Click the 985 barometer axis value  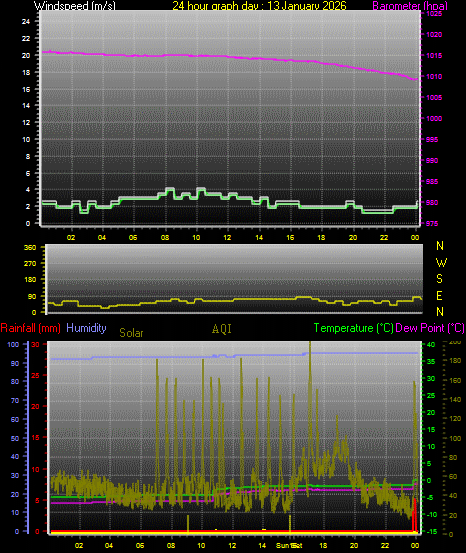432,182
